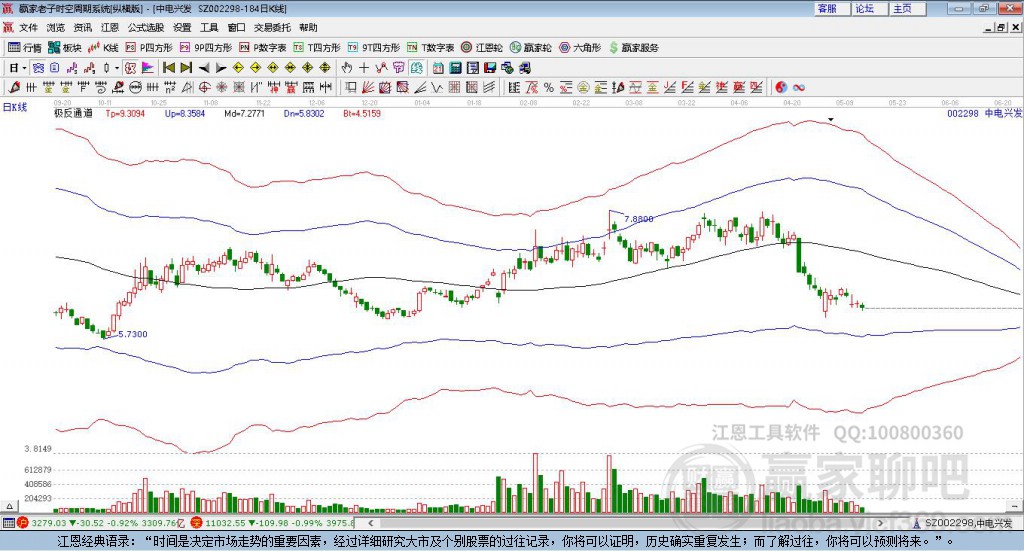Viewport: 1024px width, 551px height.
Task: Open the 交易委托 menu
Action: [x=272, y=27]
